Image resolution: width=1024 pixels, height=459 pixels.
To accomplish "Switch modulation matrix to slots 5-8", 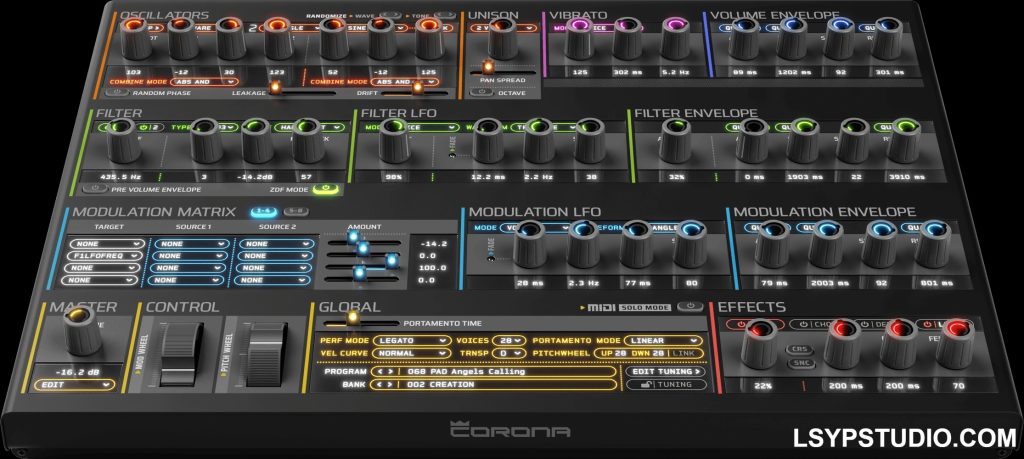I will coord(296,212).
